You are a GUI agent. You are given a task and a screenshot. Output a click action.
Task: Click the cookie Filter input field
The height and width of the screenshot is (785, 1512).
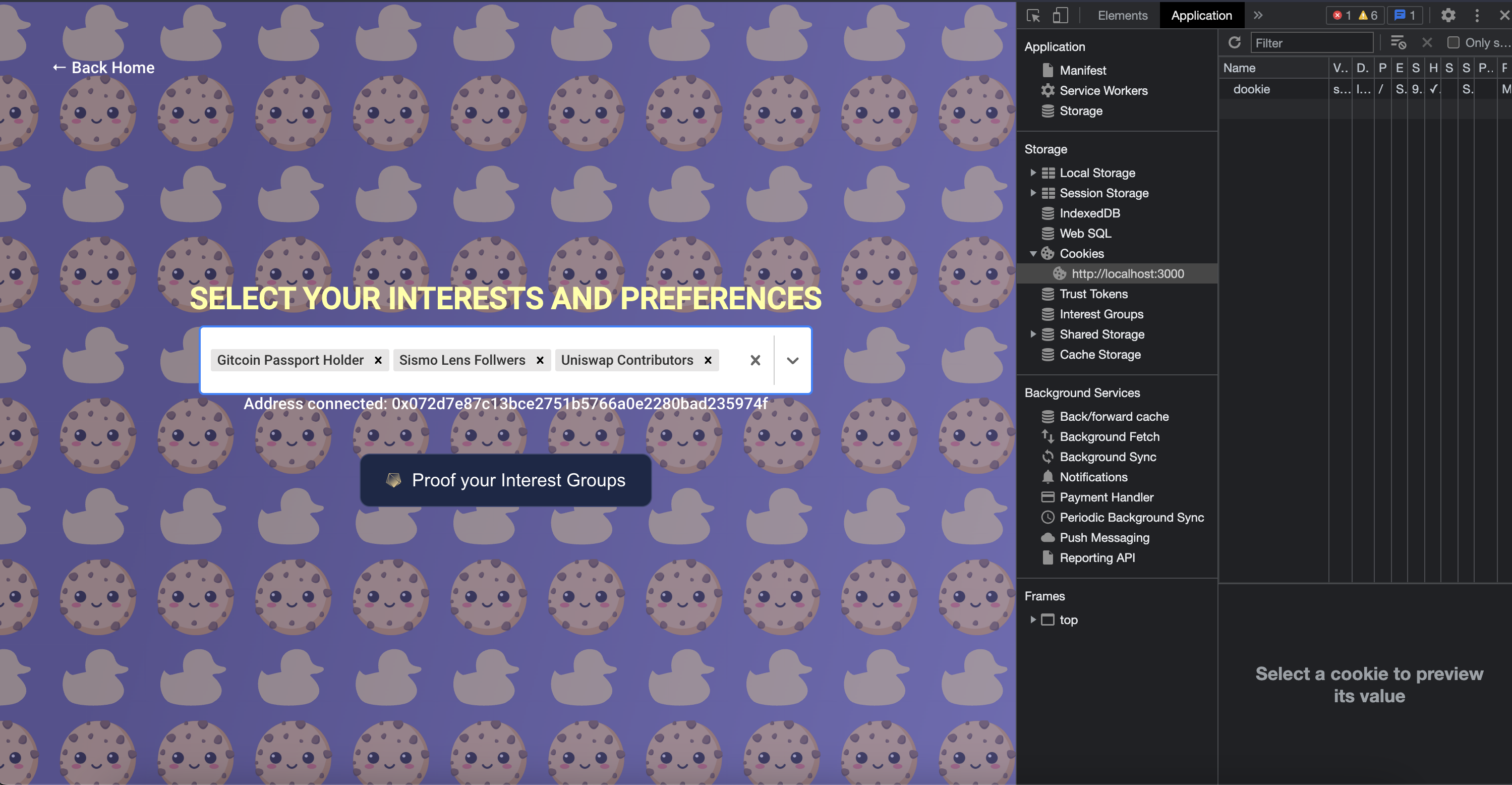tap(1312, 43)
